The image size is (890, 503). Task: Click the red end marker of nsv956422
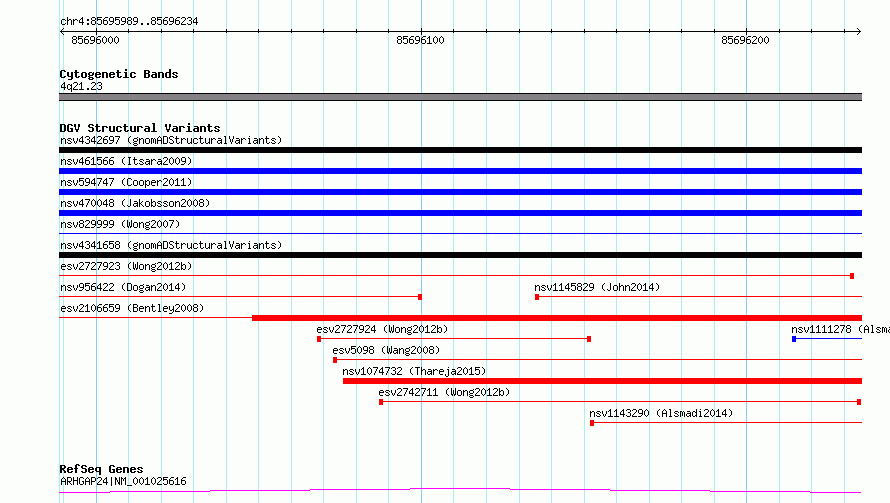pos(420,297)
